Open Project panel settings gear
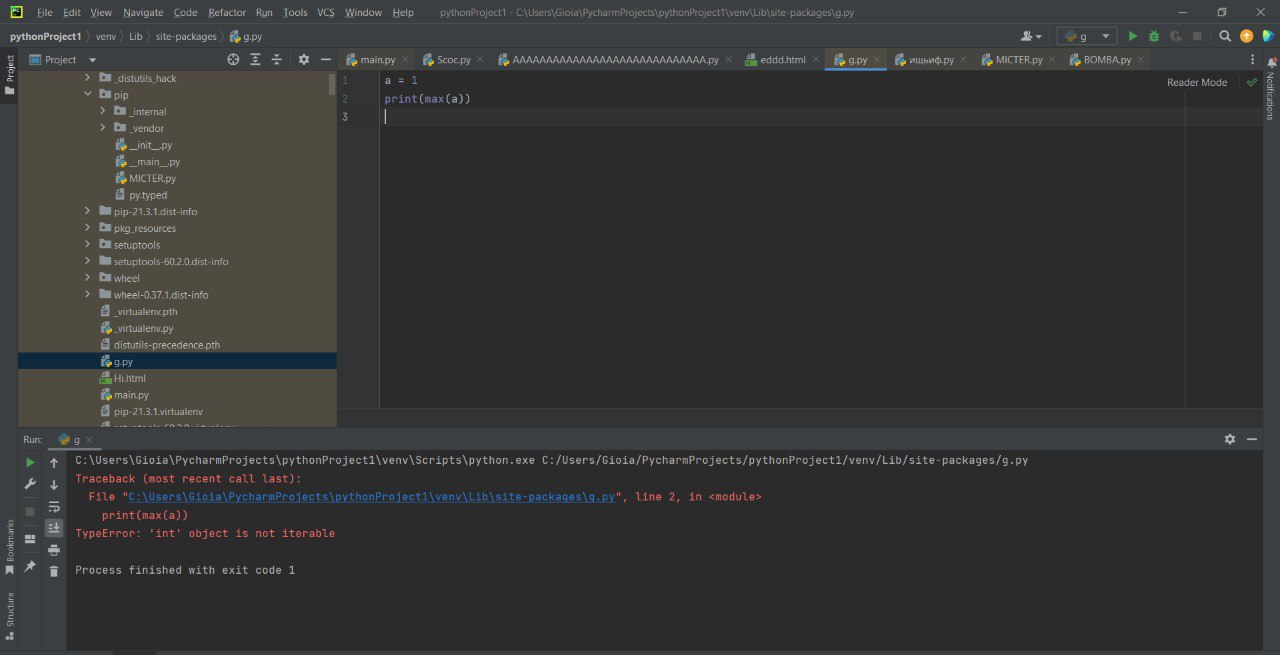 point(304,60)
